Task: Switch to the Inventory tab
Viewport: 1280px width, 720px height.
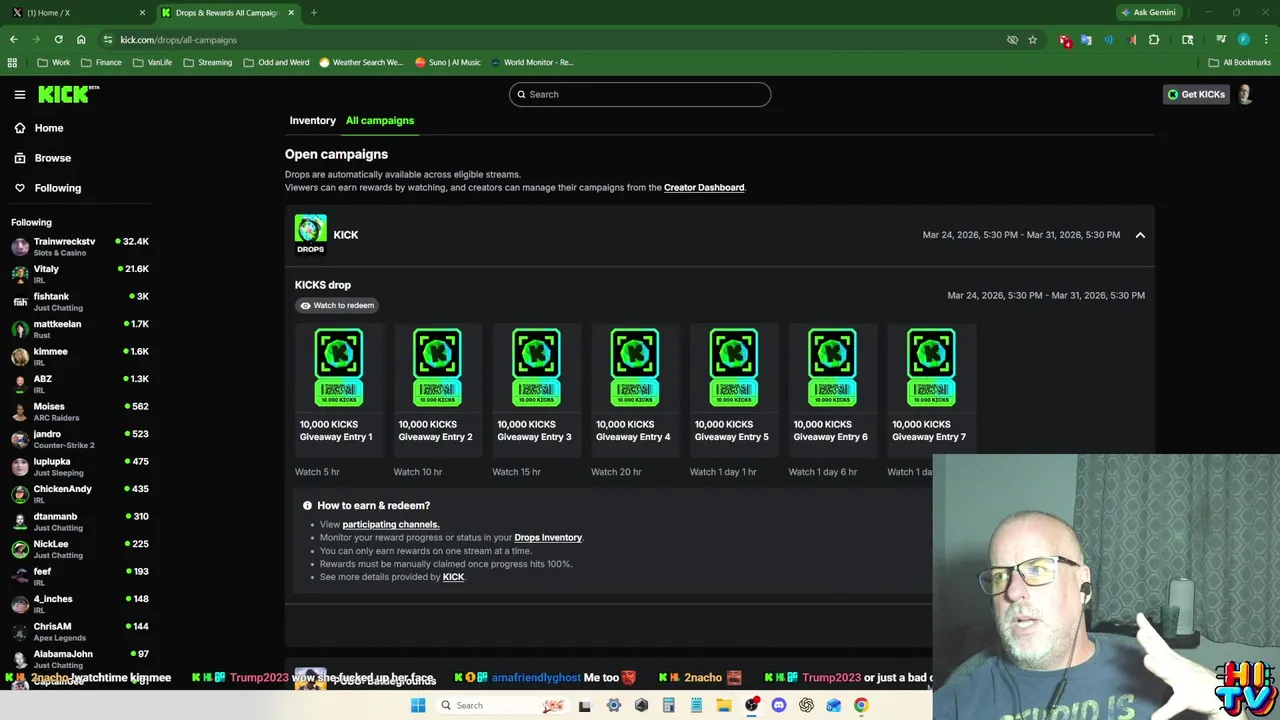Action: point(313,120)
